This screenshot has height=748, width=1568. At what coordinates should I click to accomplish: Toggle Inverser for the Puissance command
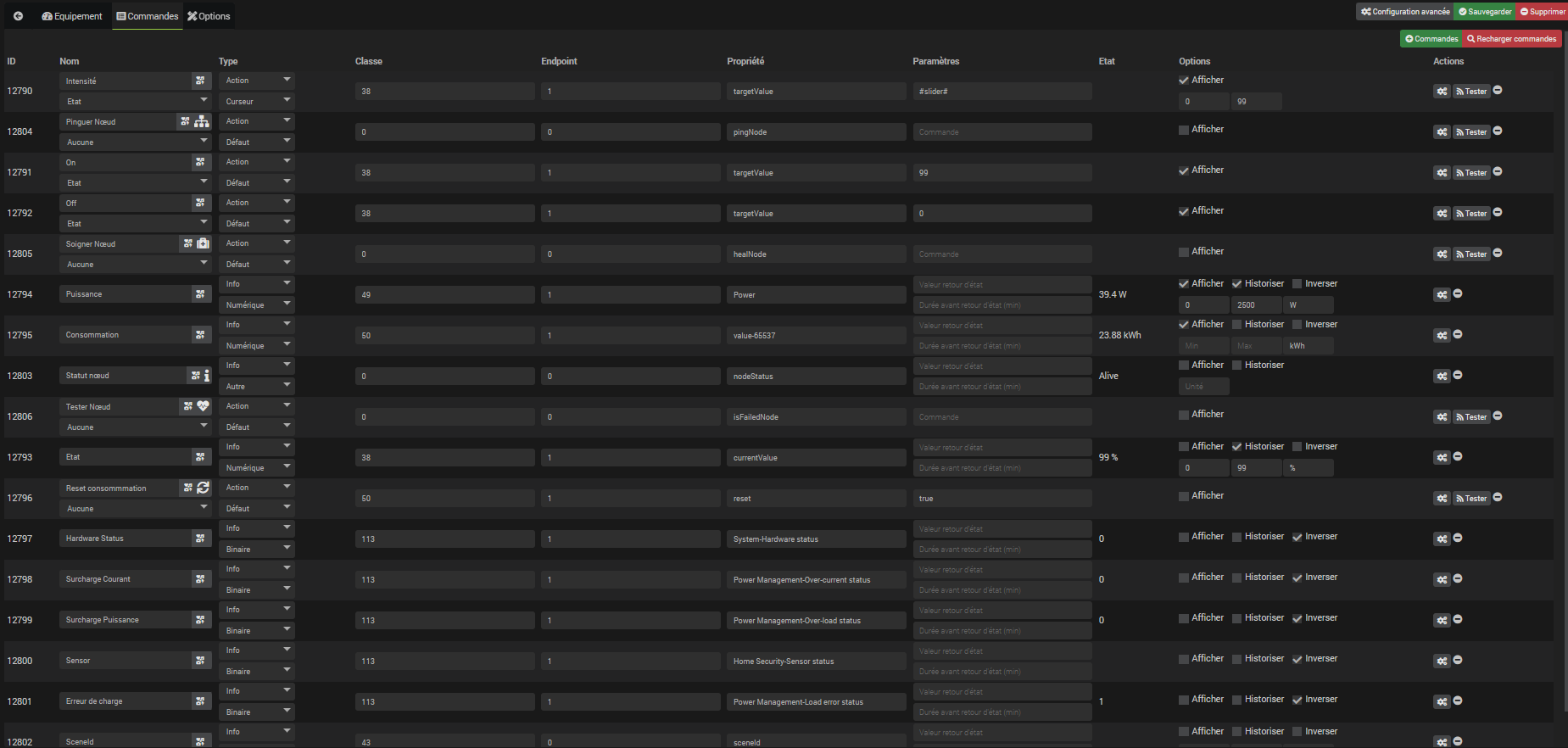[1297, 284]
